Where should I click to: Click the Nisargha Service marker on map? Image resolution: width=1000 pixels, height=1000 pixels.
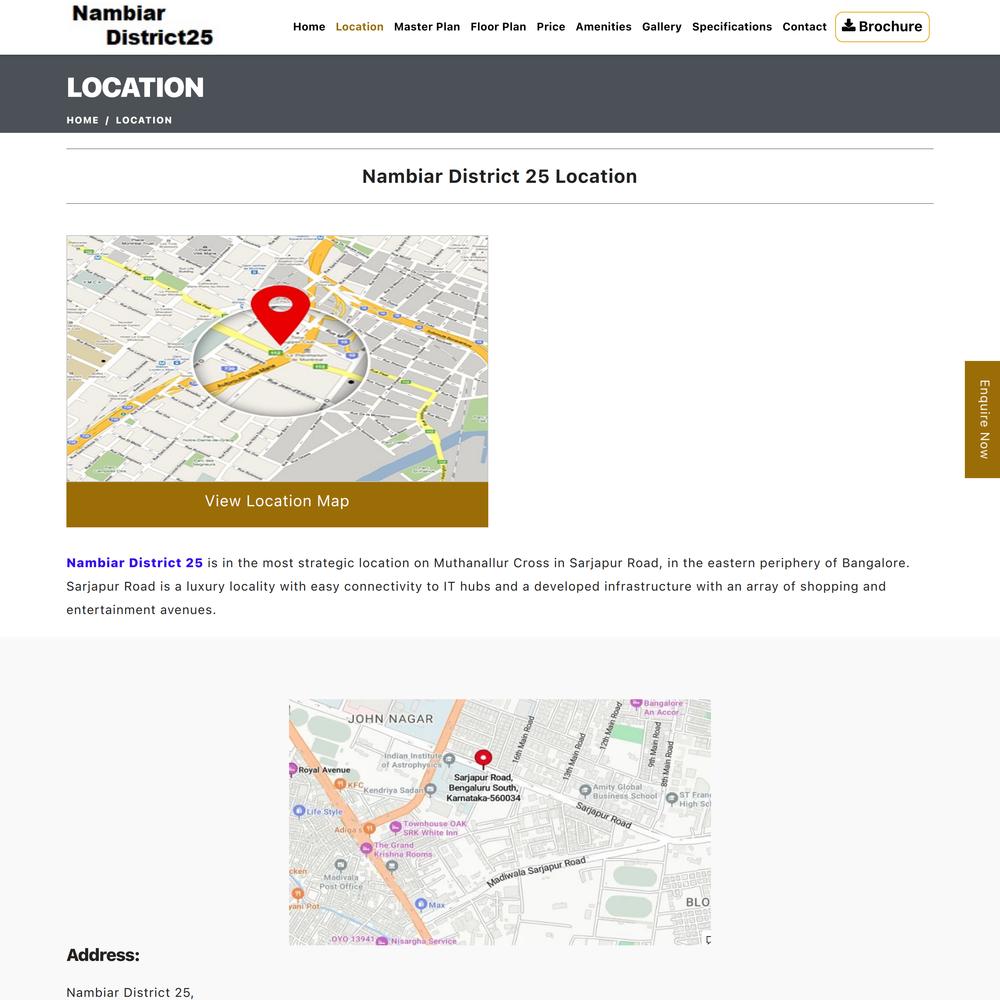[x=382, y=941]
